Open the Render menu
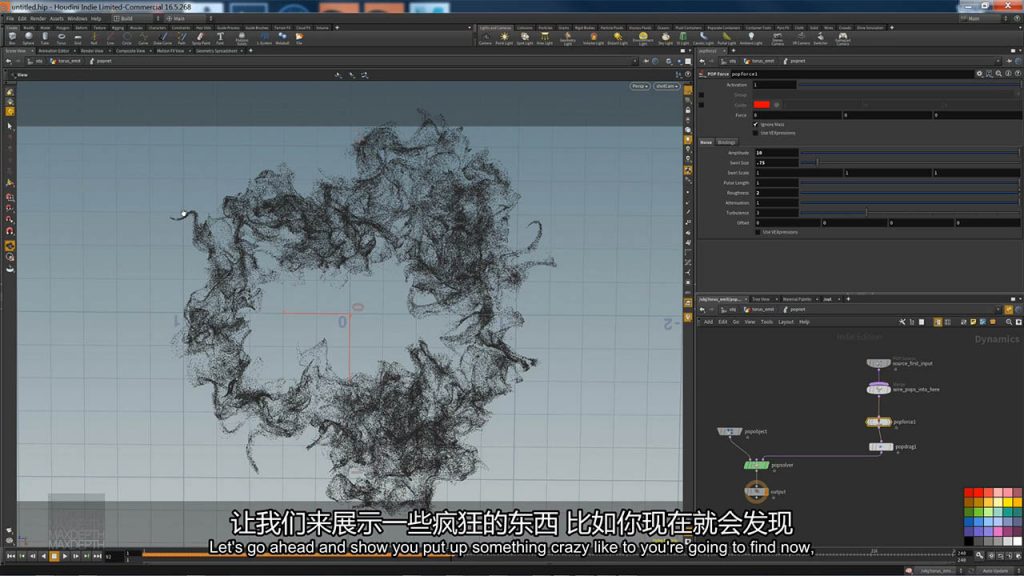Screen dimensions: 1024x576 [38, 18]
